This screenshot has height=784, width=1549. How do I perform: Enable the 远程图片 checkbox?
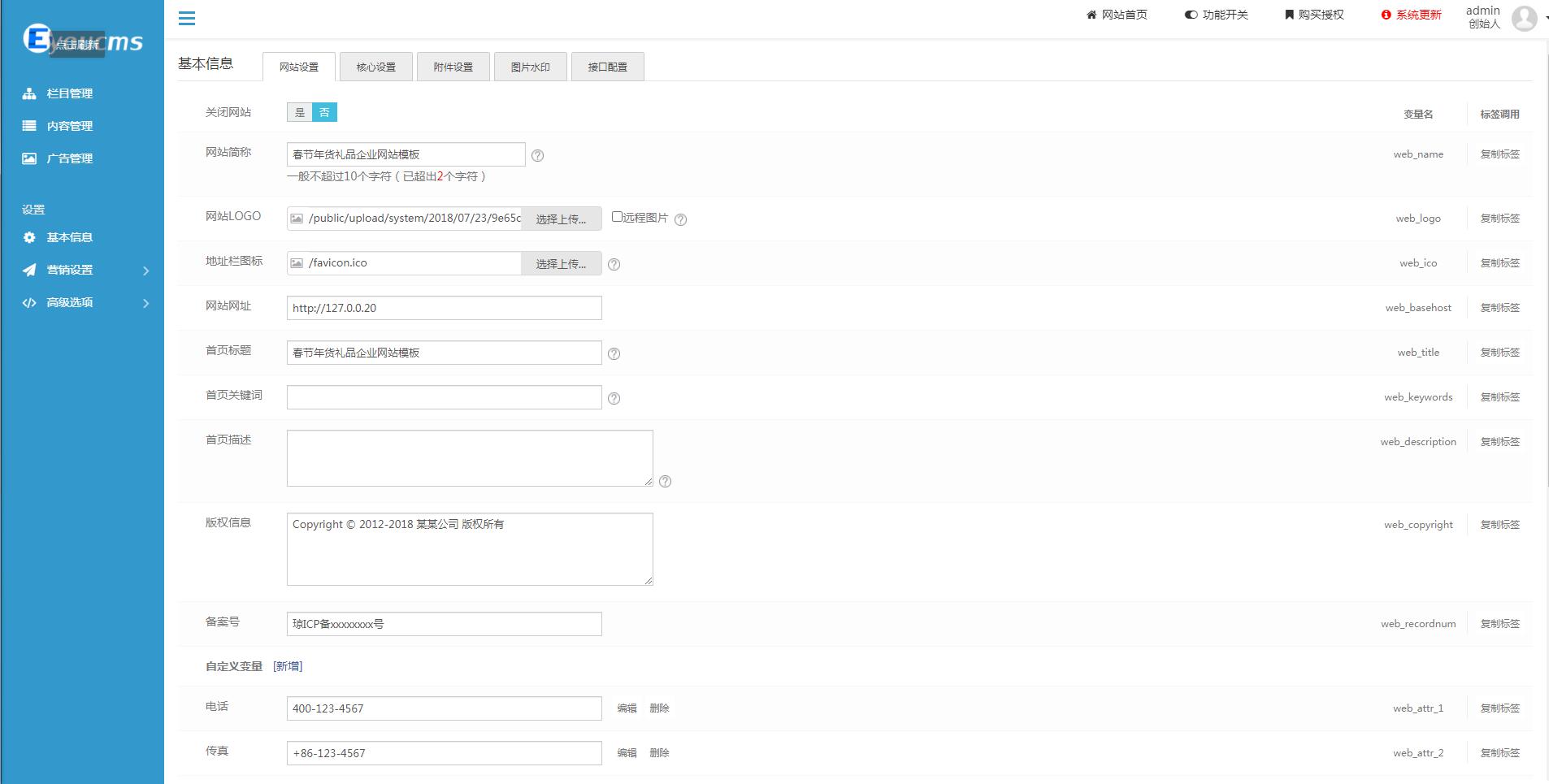click(x=617, y=217)
